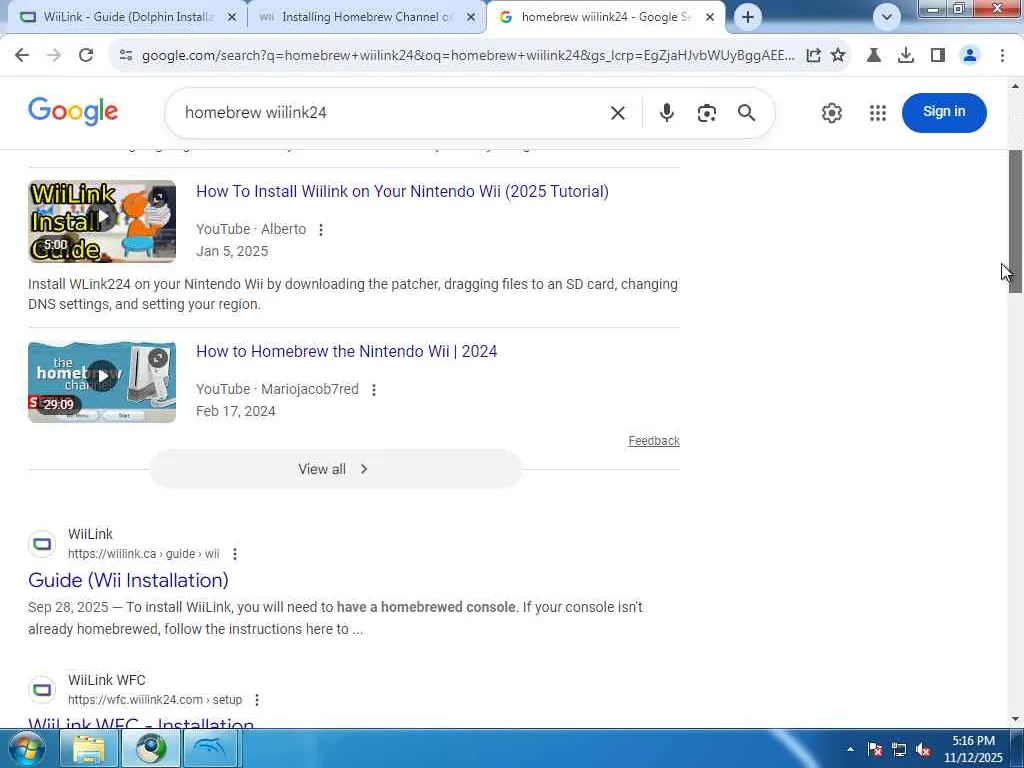Click the Chrome taskbar icon
This screenshot has height=768, width=1024.
click(151, 749)
